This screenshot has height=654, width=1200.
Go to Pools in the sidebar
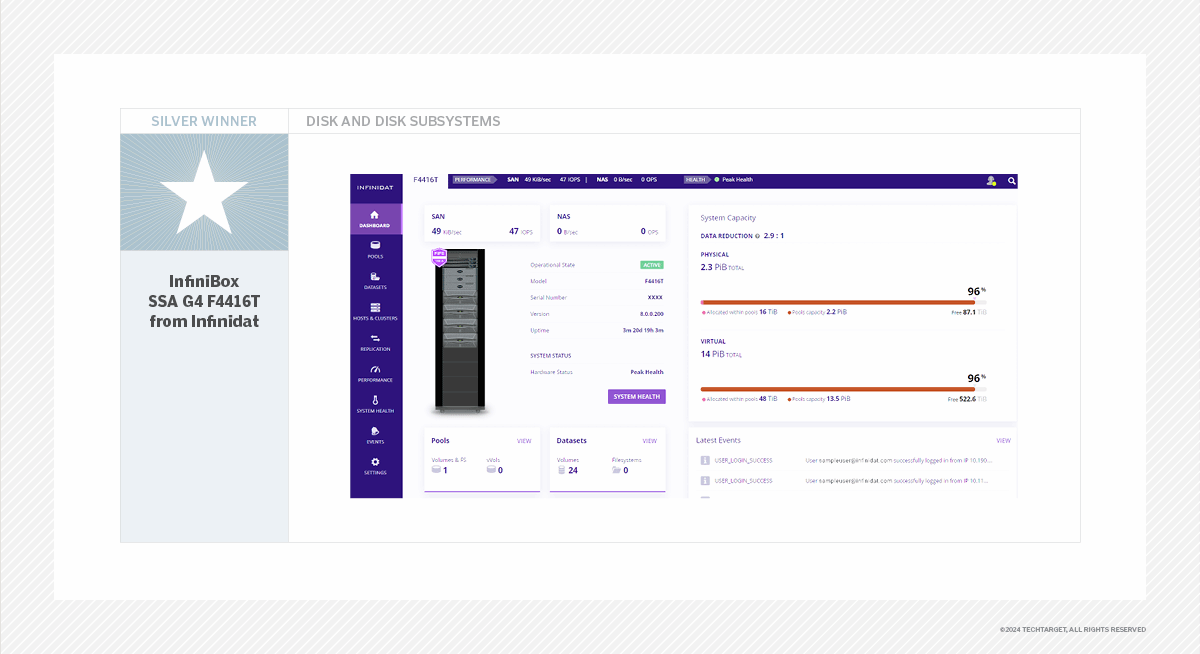(375, 245)
